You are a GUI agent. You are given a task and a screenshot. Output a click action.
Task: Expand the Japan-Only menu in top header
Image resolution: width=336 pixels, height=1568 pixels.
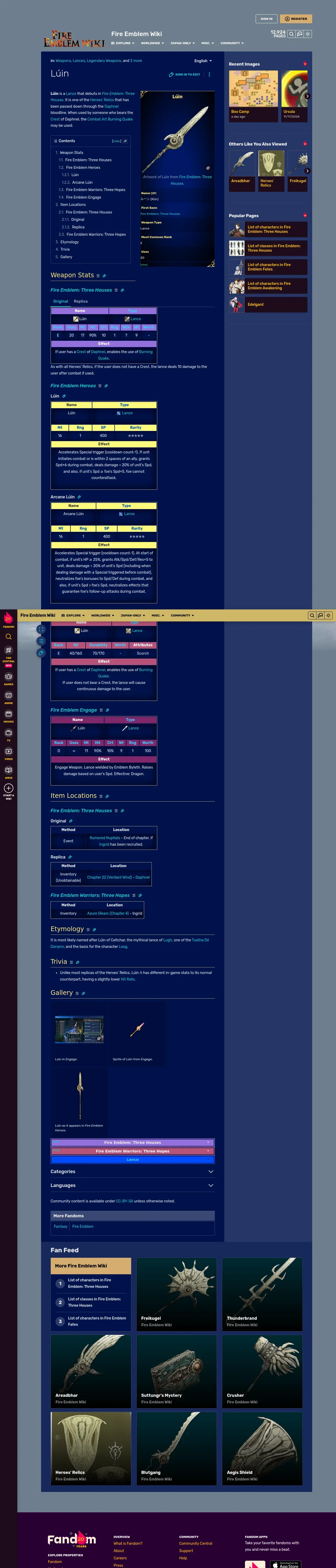182,43
